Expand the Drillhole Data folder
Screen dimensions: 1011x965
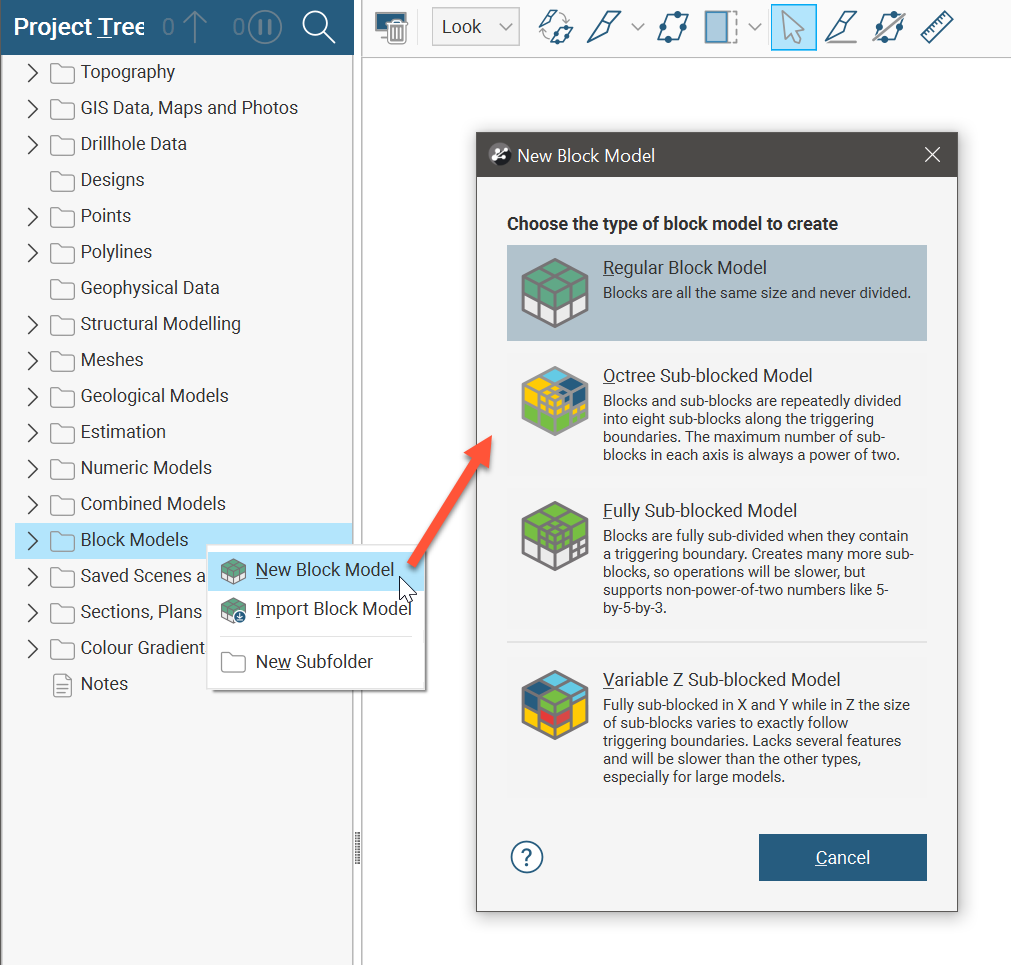33,145
